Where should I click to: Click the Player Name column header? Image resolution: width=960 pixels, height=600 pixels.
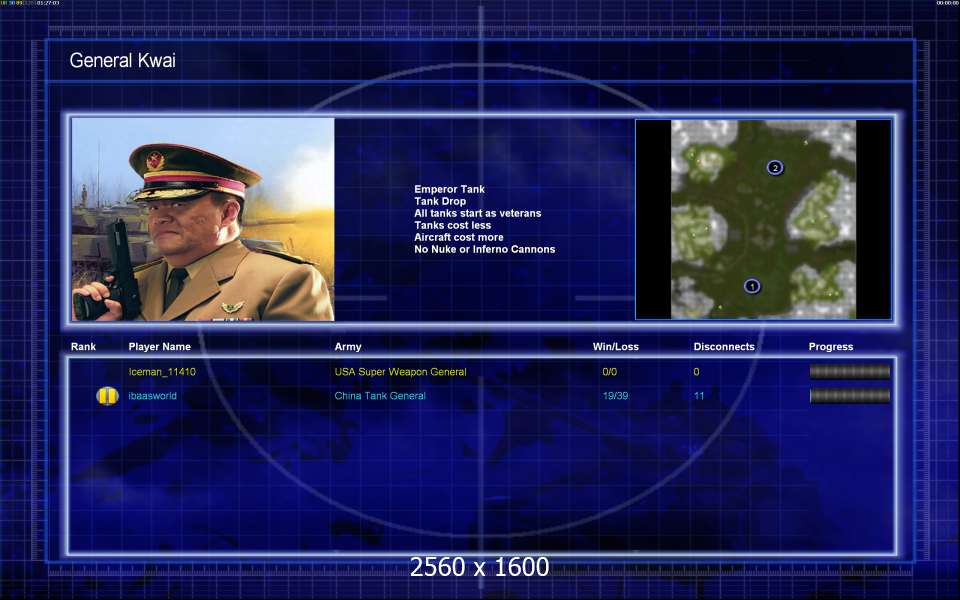coord(160,347)
